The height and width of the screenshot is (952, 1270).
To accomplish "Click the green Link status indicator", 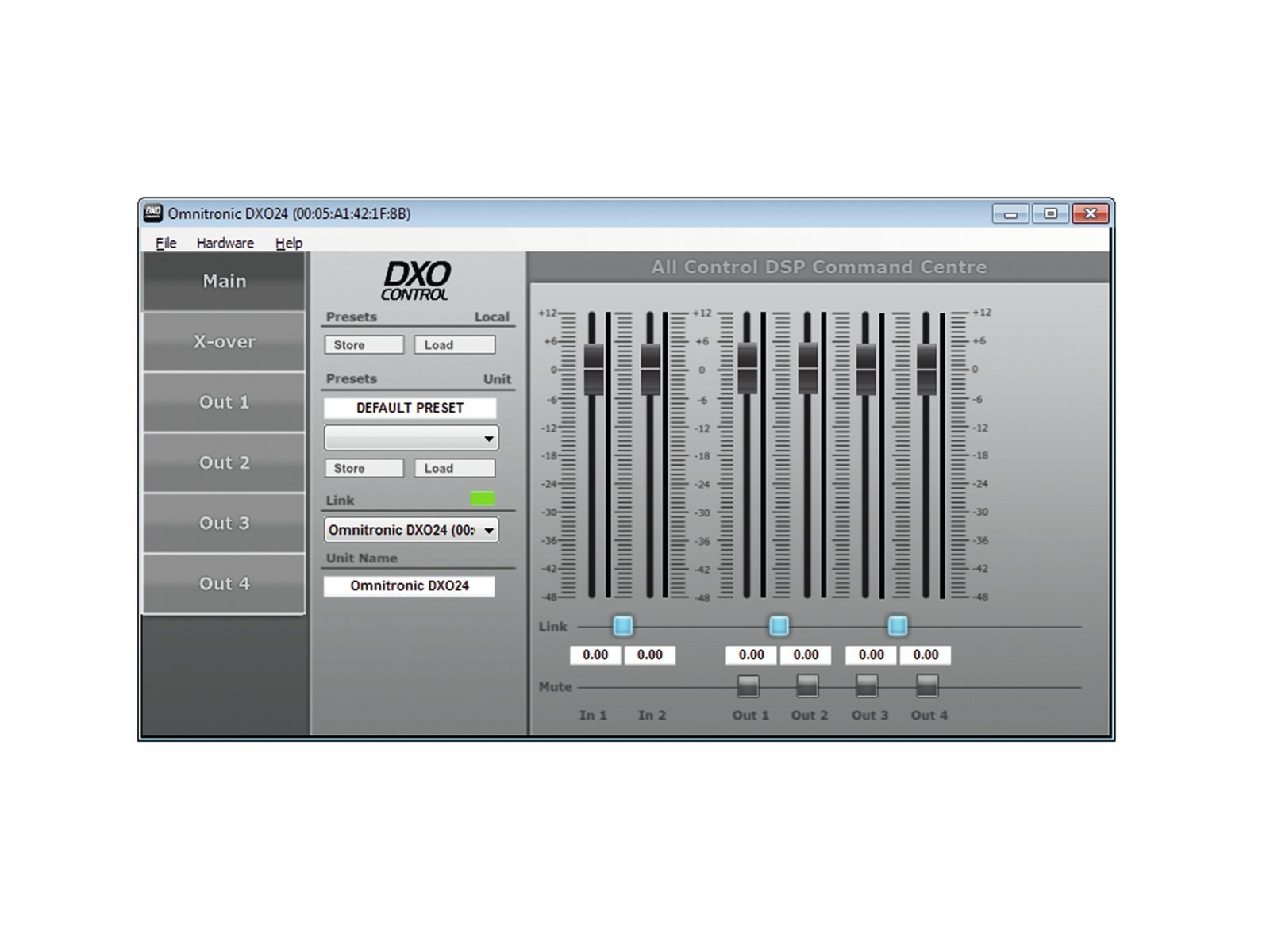I will [482, 498].
